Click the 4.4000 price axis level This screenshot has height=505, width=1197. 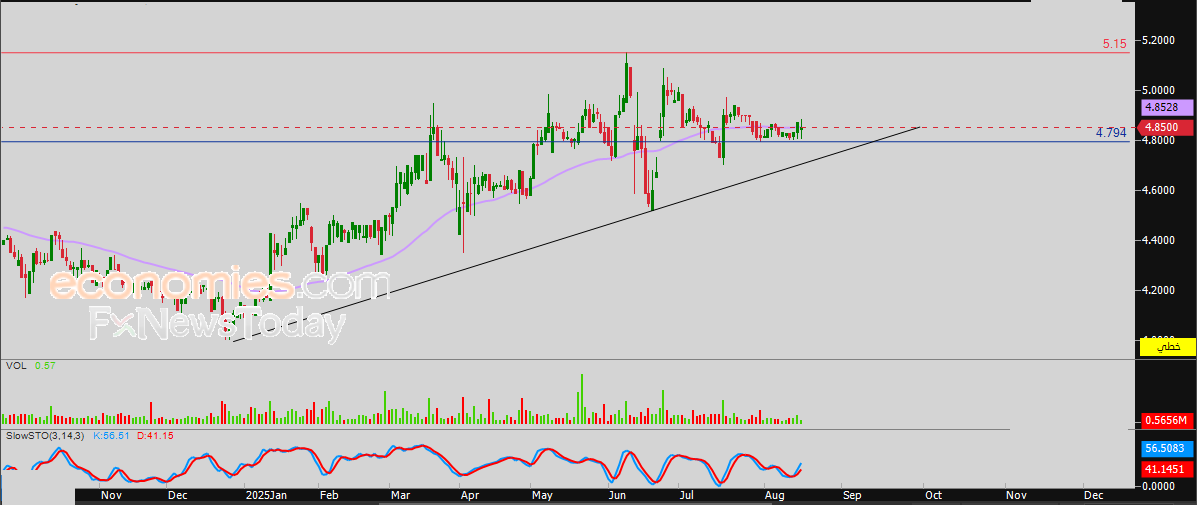click(x=1160, y=240)
